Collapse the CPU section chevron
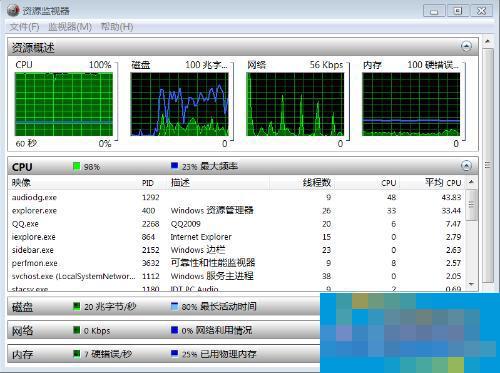Viewport: 500px width, 373px height. point(466,165)
